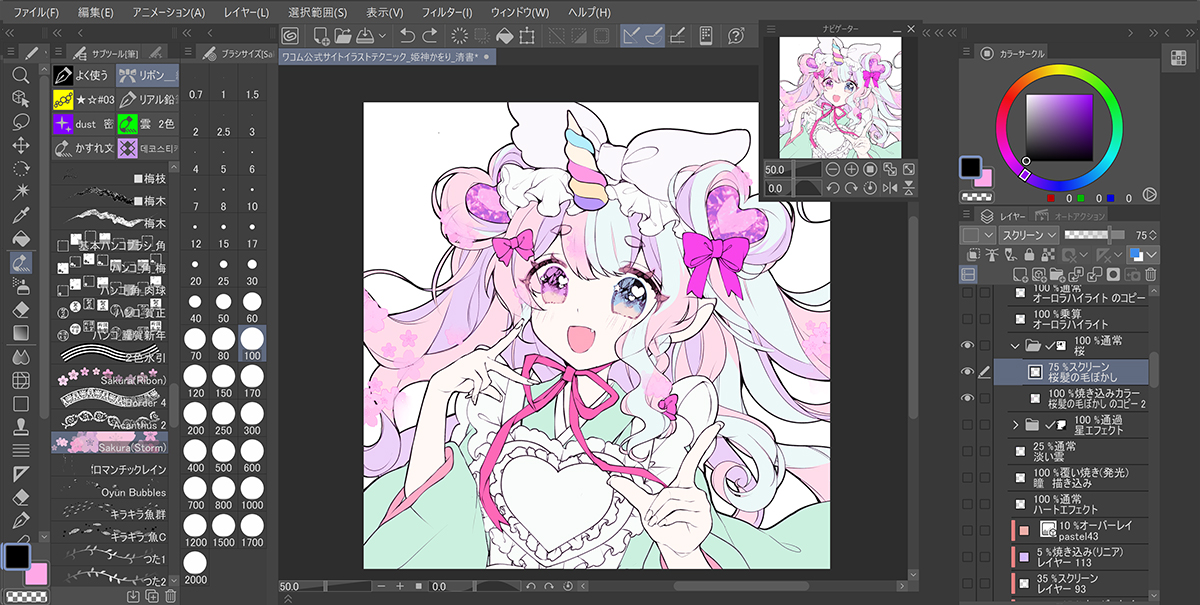
Task: Hide the 桜髪の毛ぼかし layer
Action: point(967,372)
